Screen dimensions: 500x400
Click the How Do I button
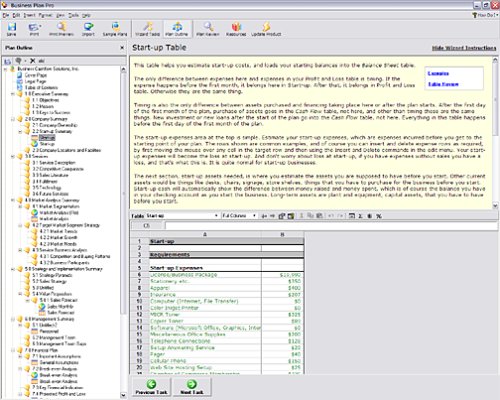click(485, 15)
